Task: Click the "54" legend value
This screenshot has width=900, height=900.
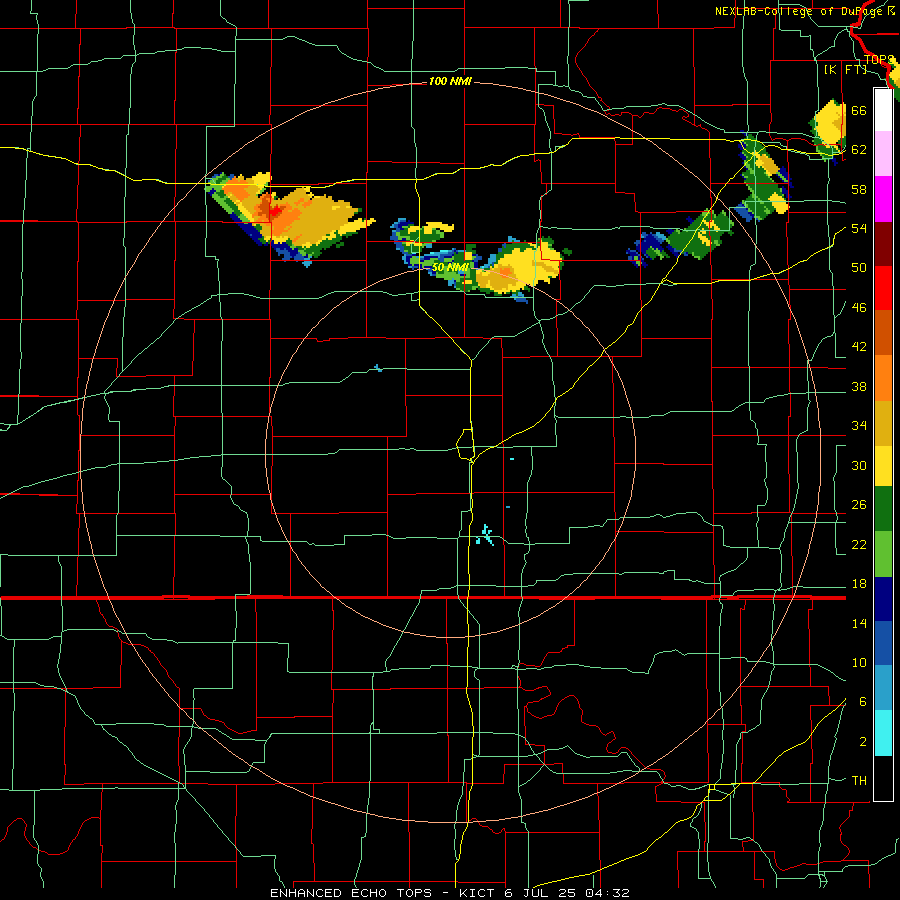Action: [x=859, y=228]
